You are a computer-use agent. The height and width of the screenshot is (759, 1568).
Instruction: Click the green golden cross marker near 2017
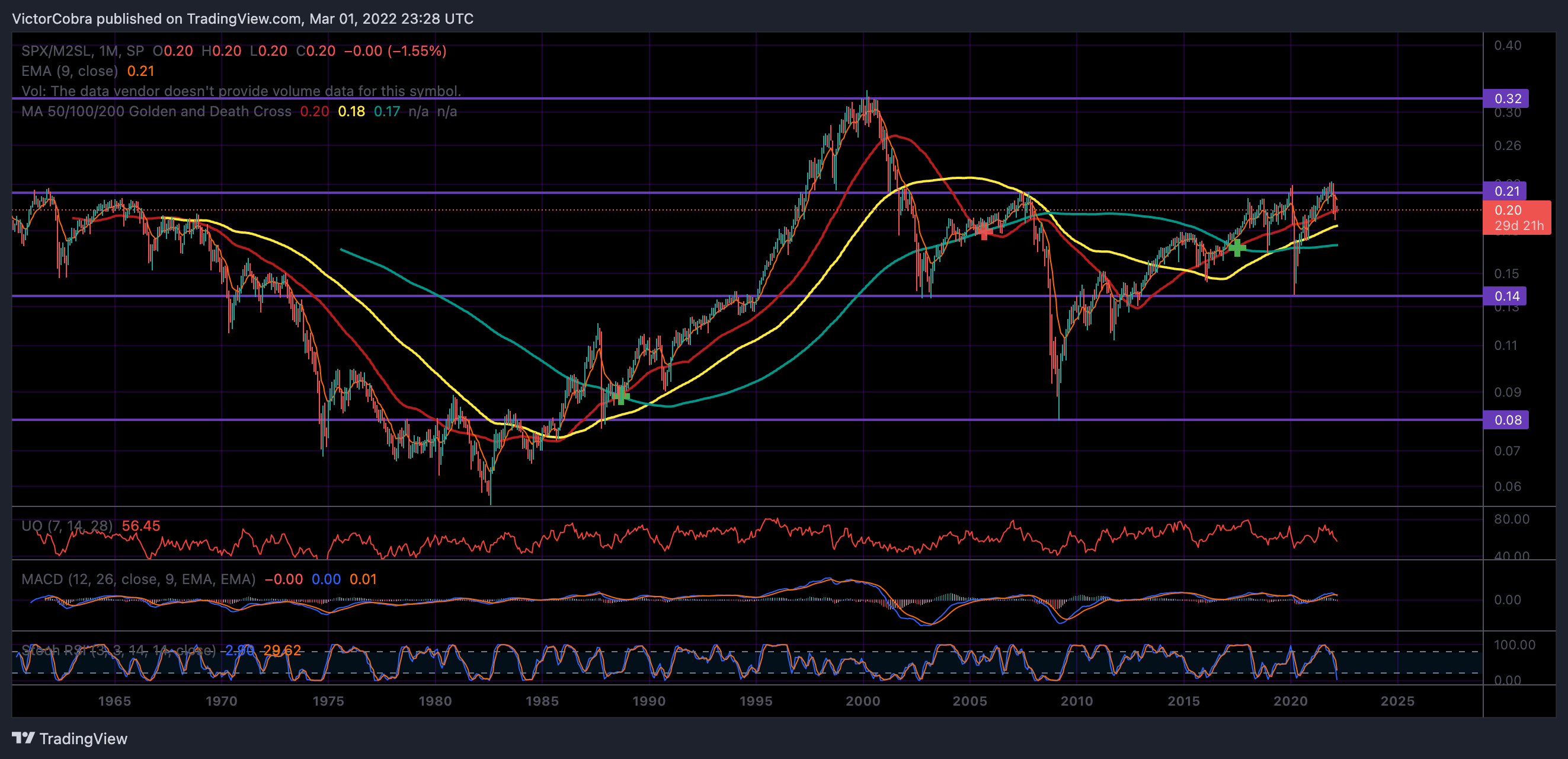coord(1237,247)
